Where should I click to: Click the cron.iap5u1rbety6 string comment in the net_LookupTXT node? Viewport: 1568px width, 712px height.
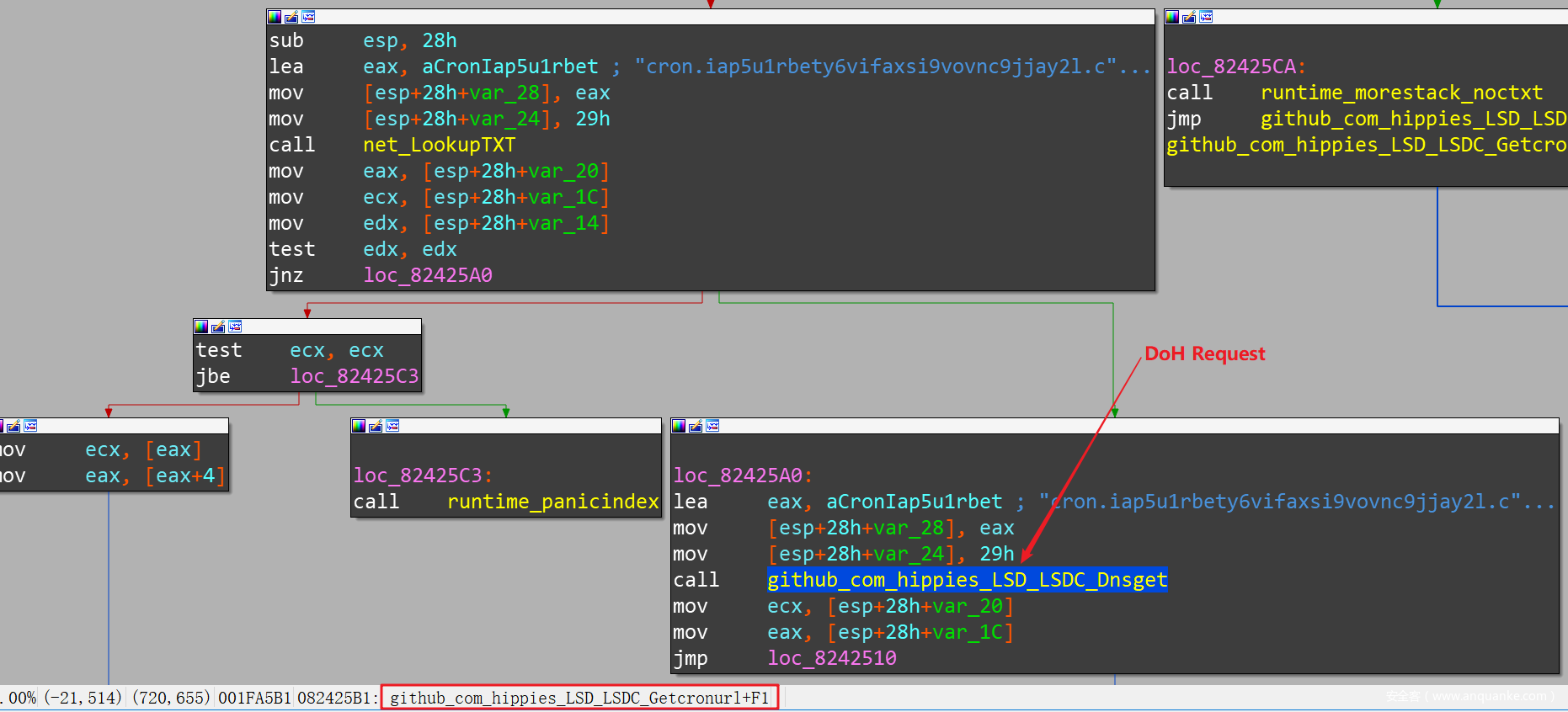click(x=892, y=66)
